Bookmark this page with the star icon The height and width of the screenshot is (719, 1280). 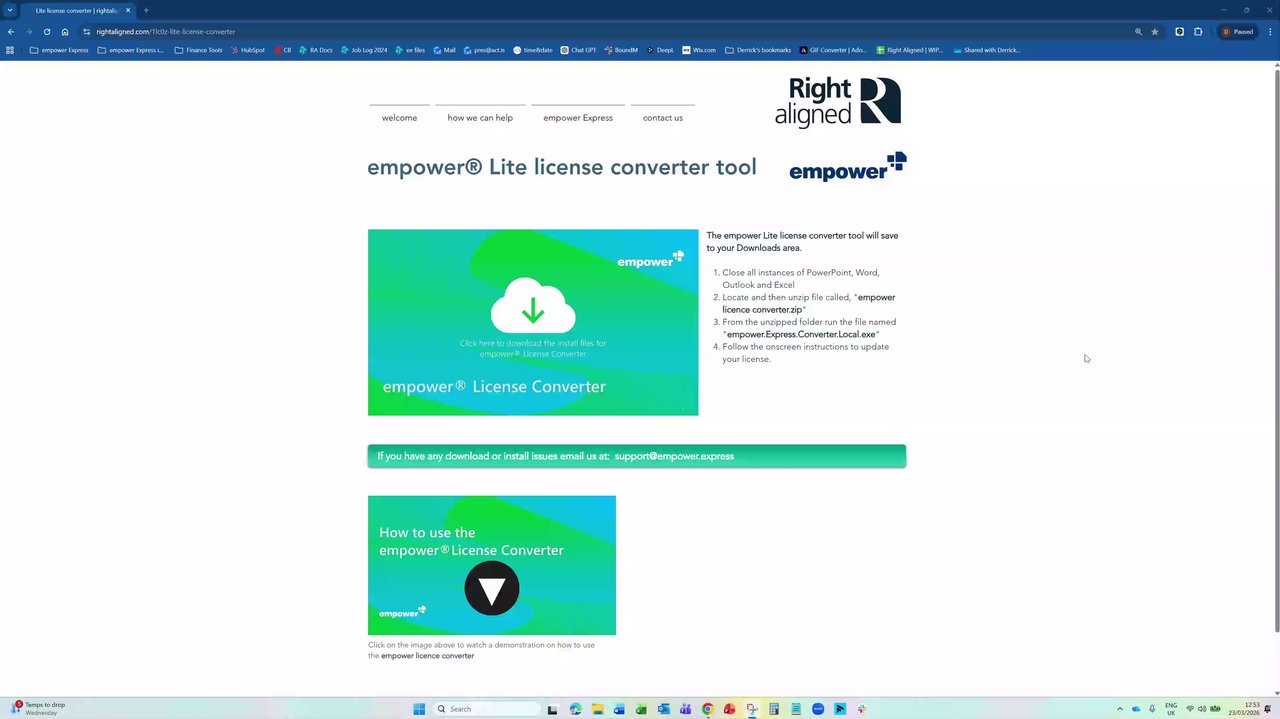1155,32
